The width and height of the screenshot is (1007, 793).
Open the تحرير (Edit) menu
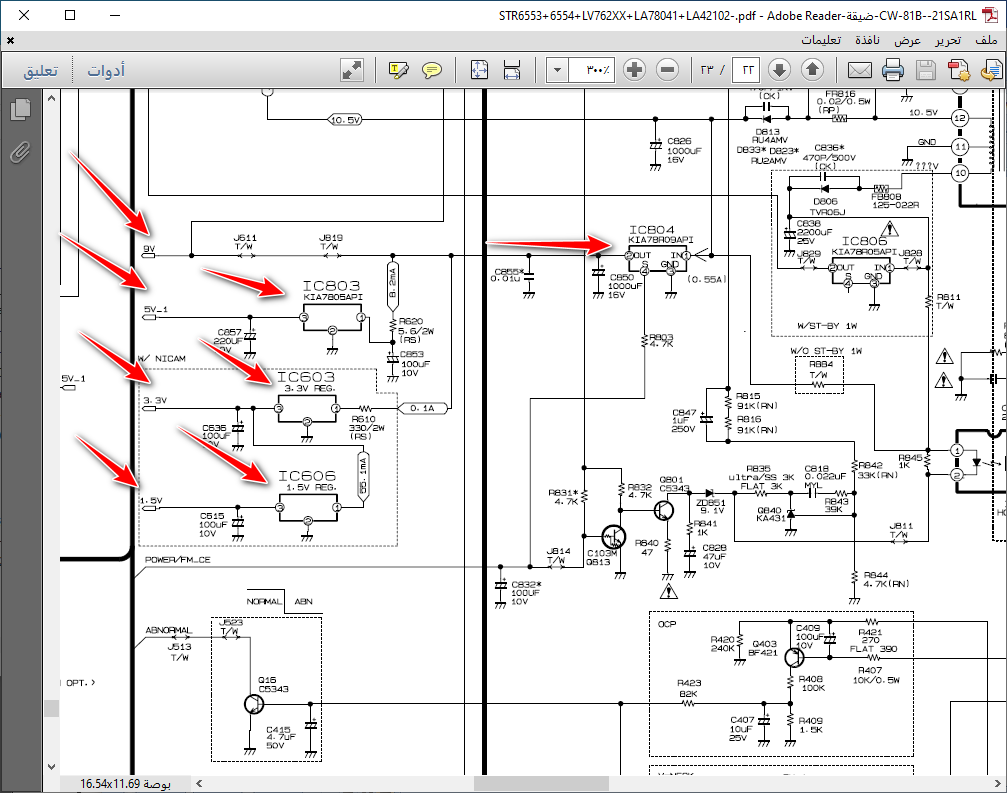pos(948,40)
